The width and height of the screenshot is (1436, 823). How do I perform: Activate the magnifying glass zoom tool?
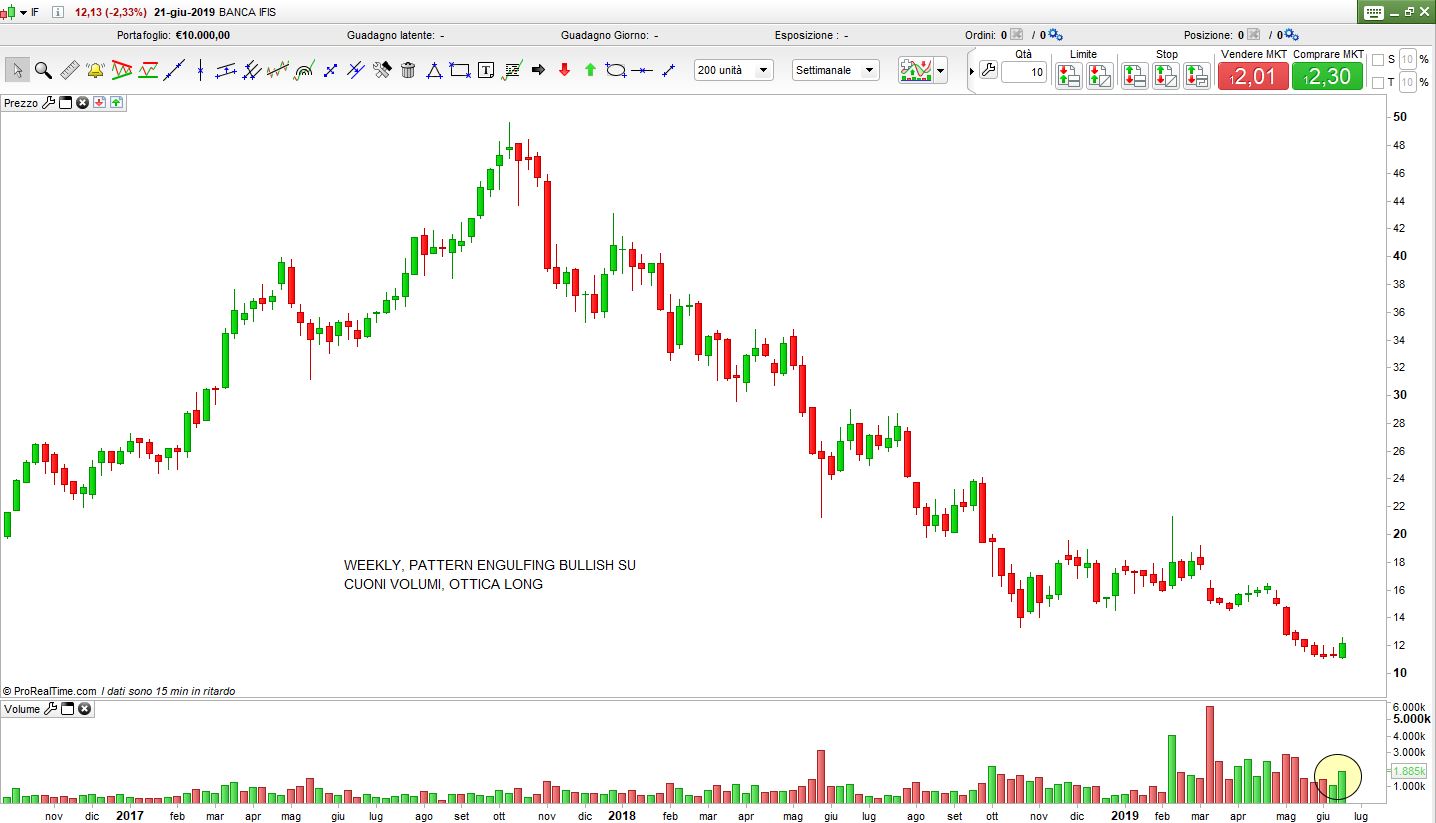pos(43,70)
